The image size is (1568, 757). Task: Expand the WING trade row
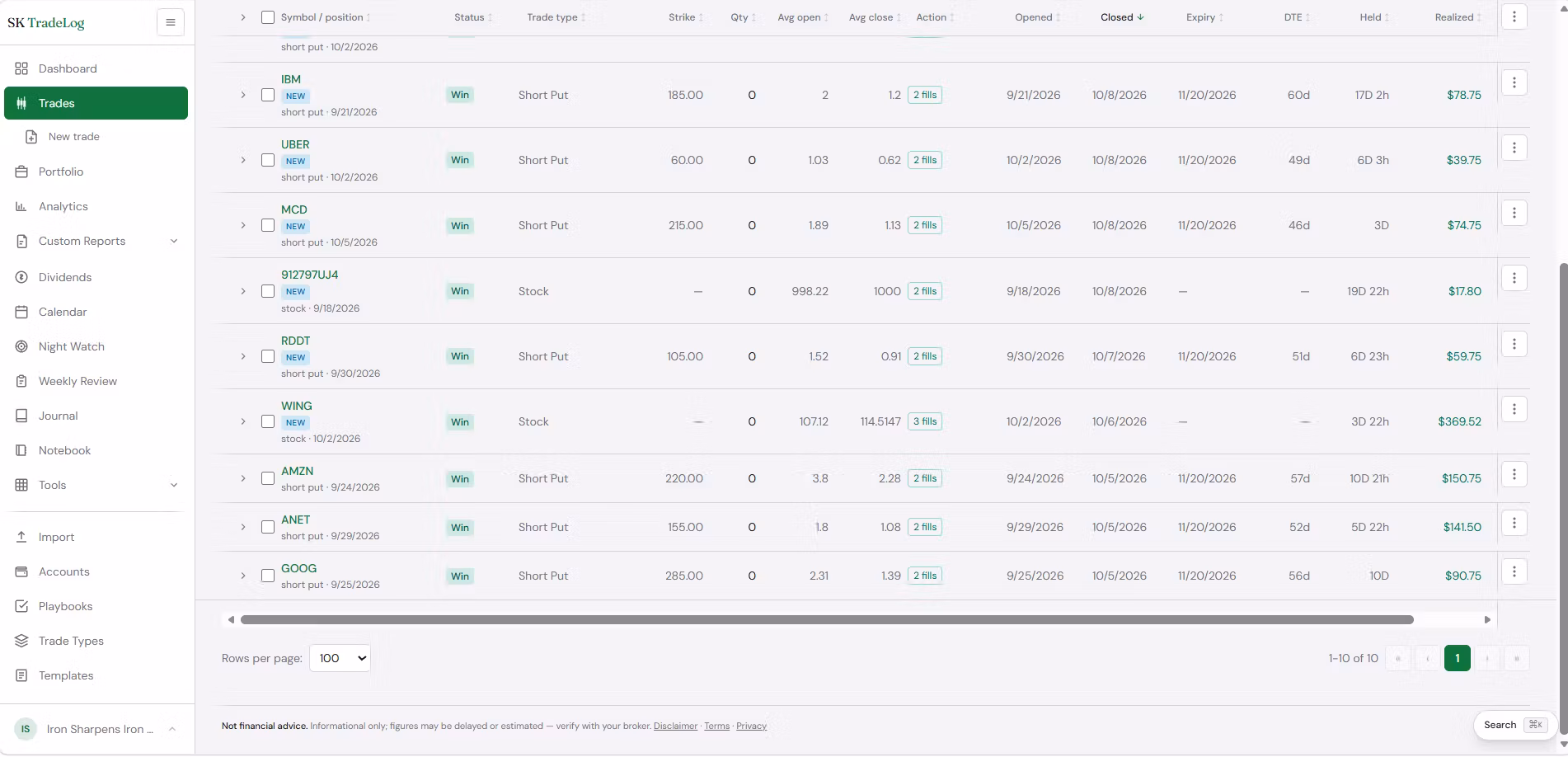click(243, 421)
